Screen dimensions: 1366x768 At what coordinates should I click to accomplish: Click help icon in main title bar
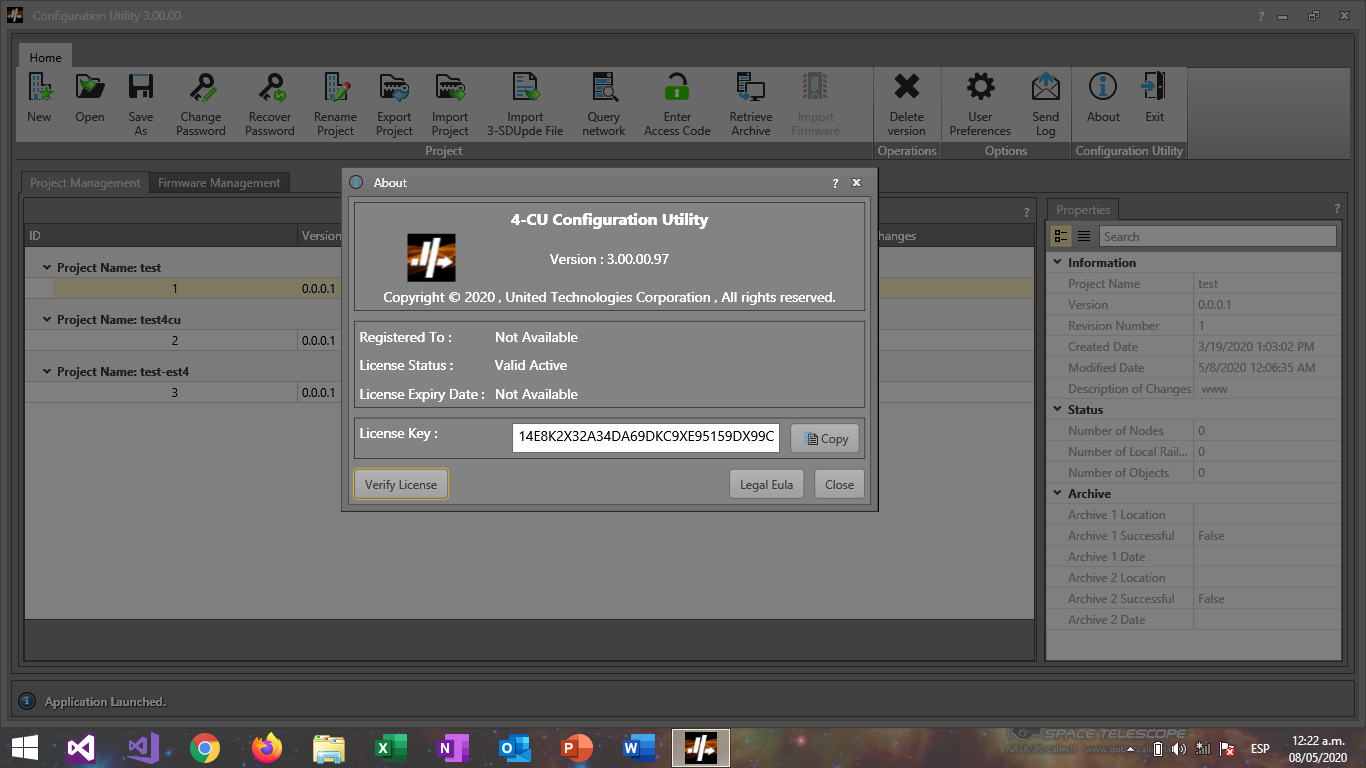[x=1262, y=16]
